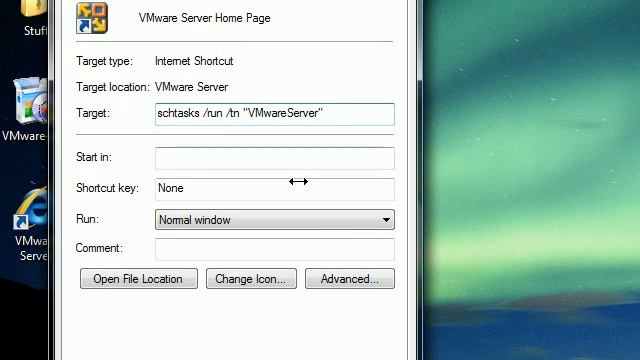This screenshot has width=640, height=360.
Task: Click the 'Target:' label
Action: tap(93, 113)
